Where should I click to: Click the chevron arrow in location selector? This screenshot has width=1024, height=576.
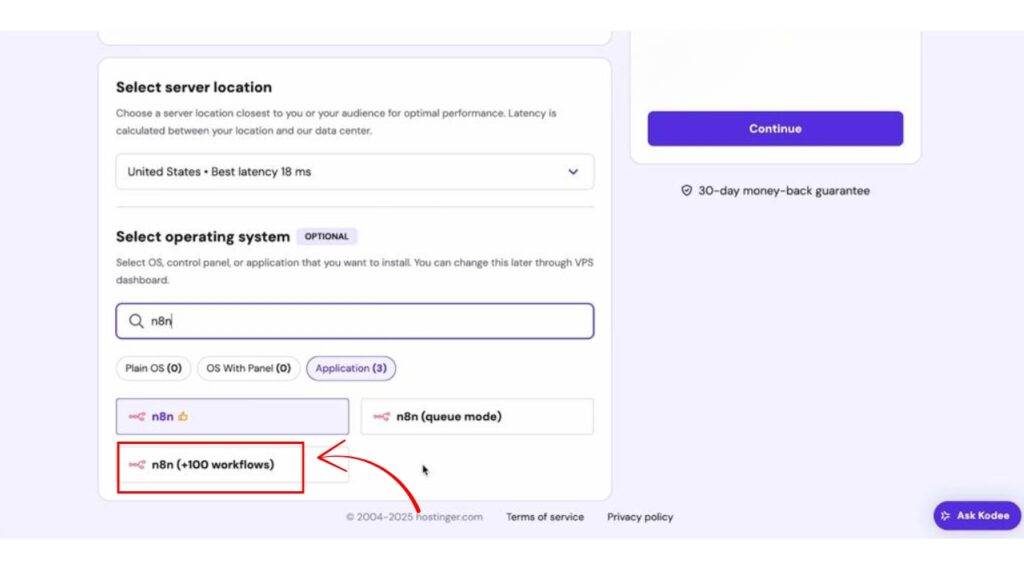click(x=573, y=172)
